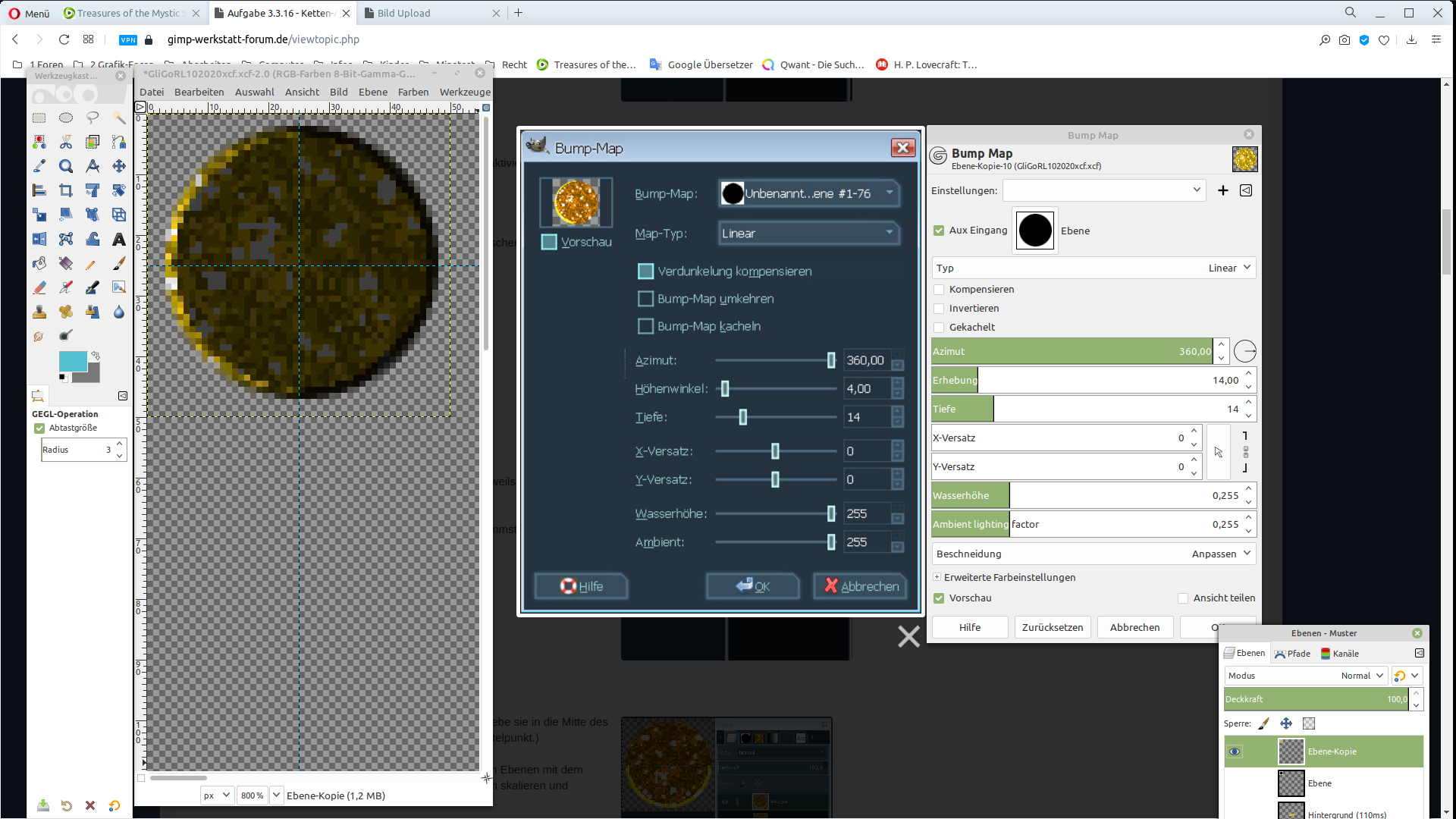Open the Farben menu
Viewport: 1456px width, 819px height.
413,92
